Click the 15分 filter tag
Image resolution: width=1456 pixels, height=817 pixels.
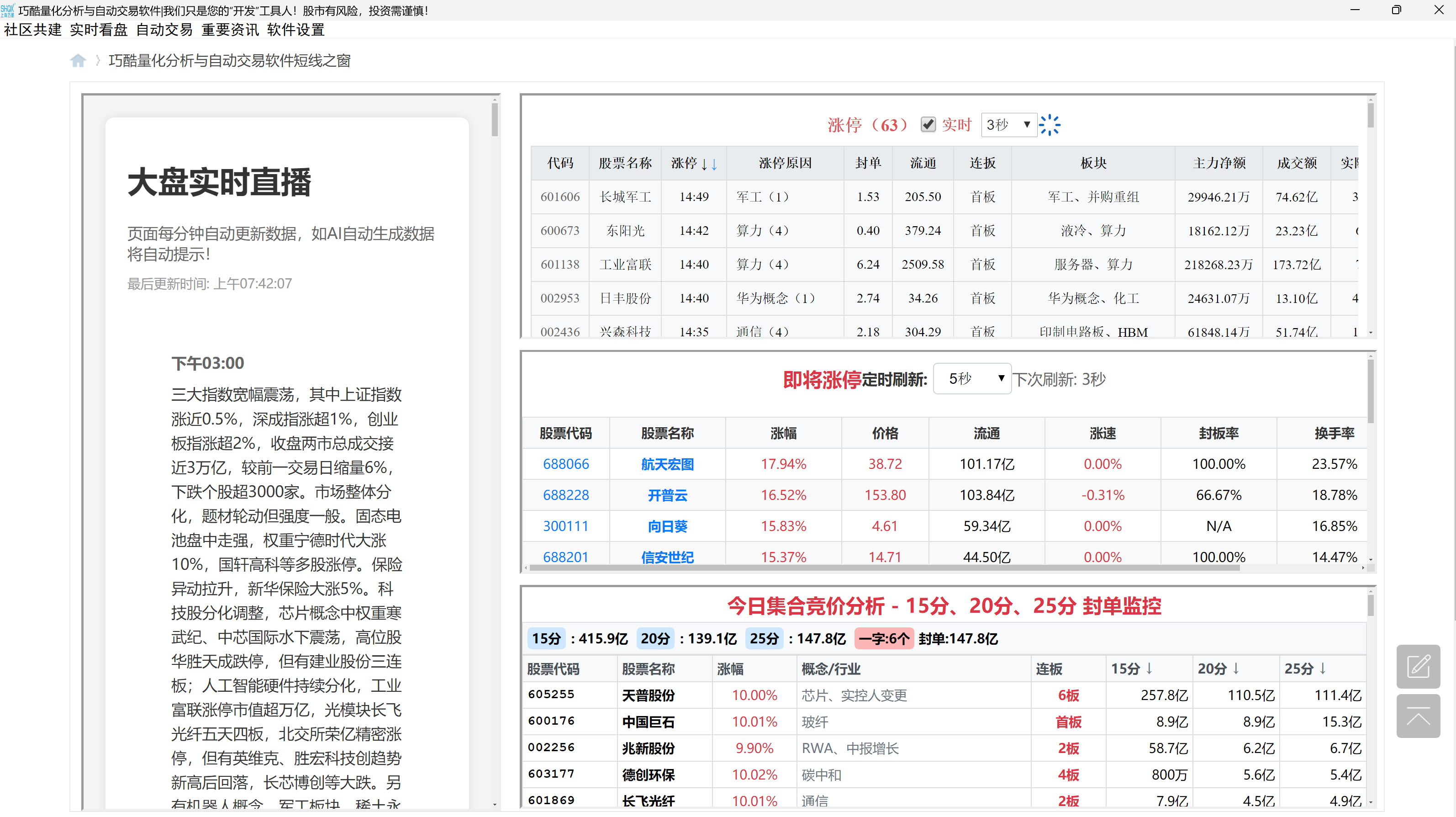(546, 639)
